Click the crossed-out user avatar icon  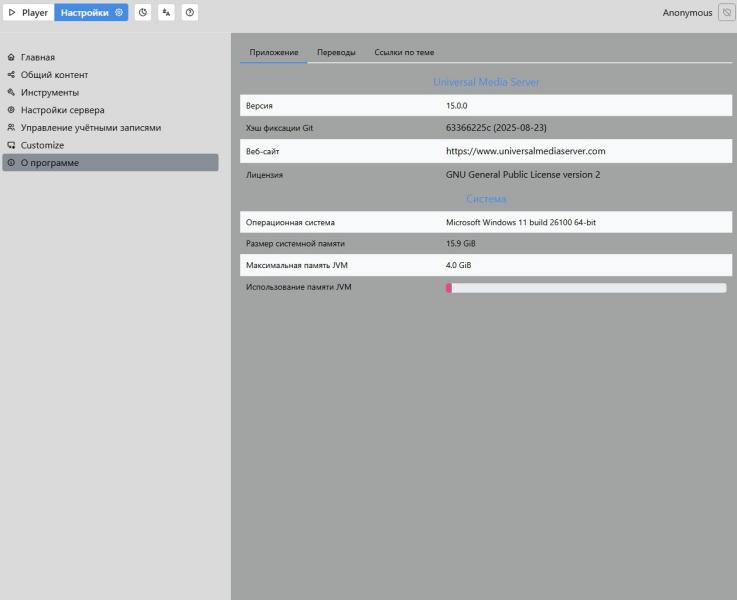(726, 13)
